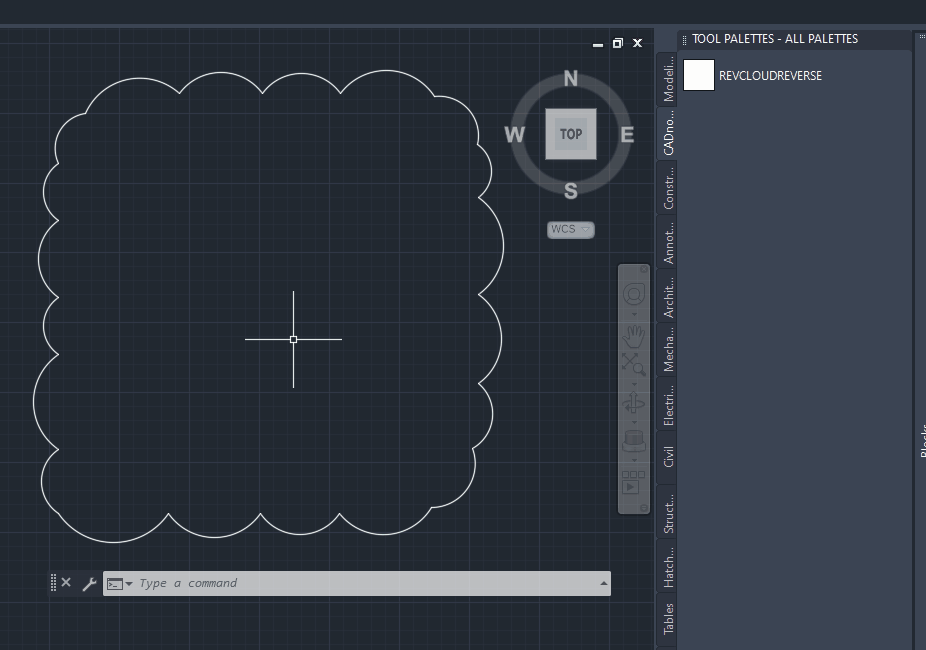This screenshot has height=650, width=926.
Task: Open recent commands with the command line arrow
Action: pos(602,583)
